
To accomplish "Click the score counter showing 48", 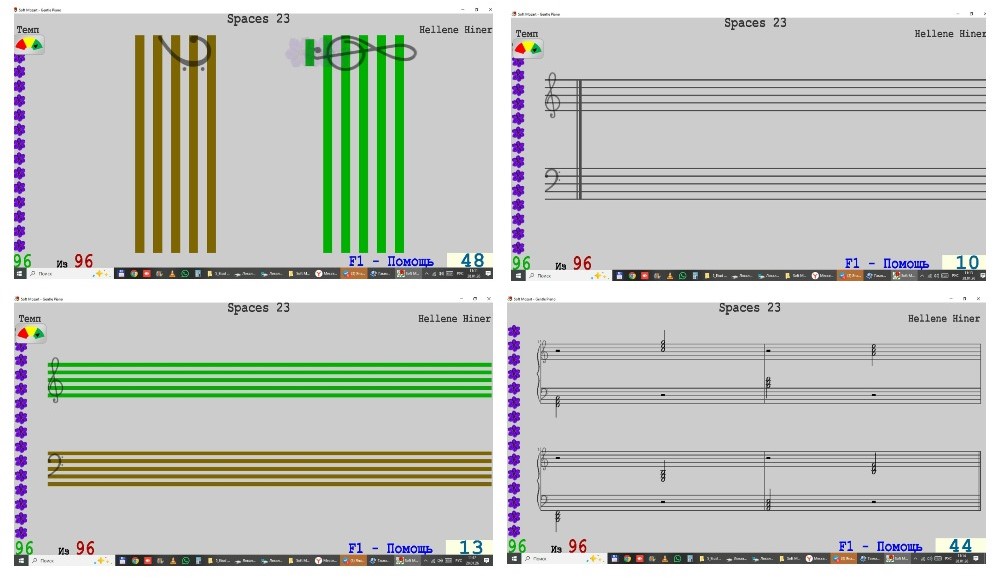I will 470,262.
